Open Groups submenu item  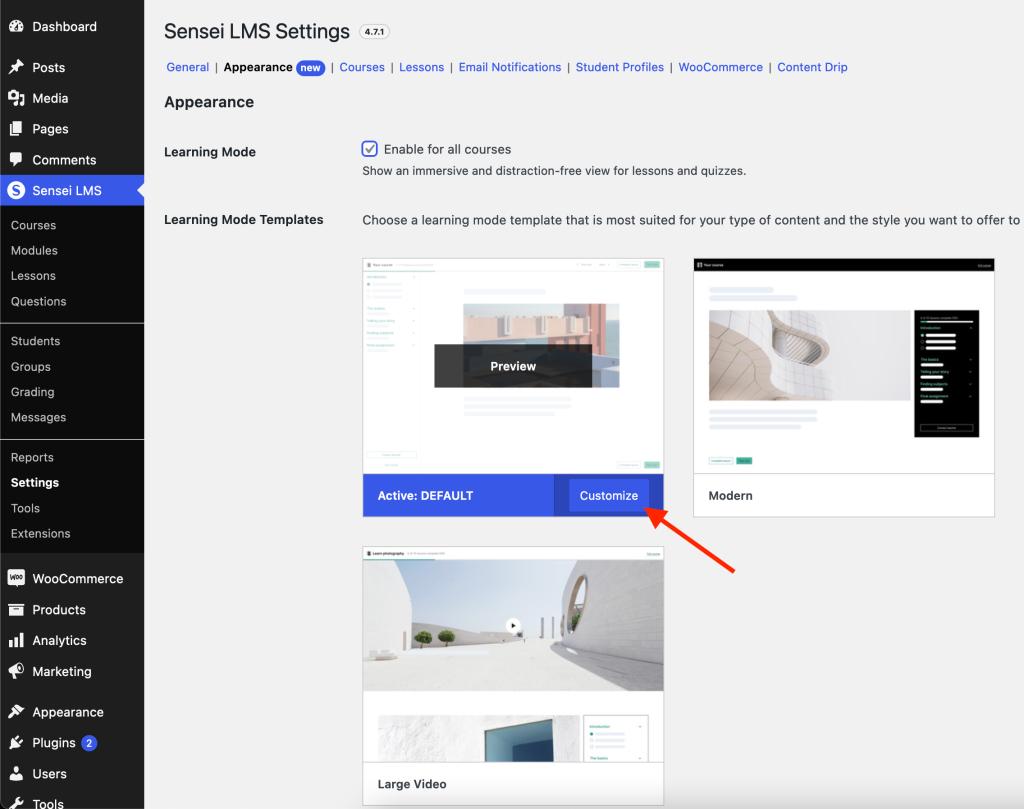click(x=31, y=367)
